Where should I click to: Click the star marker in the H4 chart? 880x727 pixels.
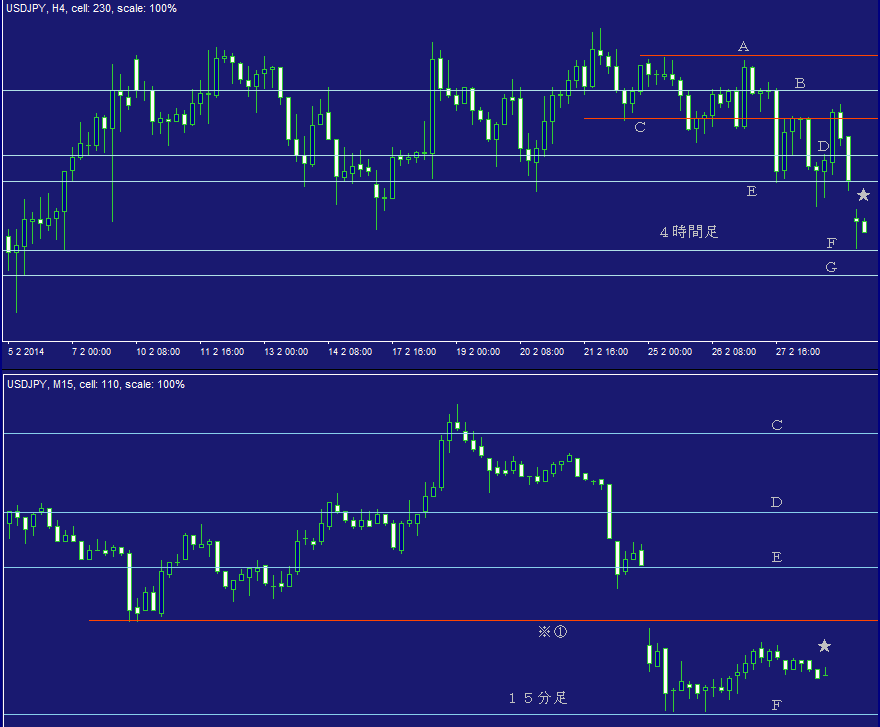coord(863,195)
